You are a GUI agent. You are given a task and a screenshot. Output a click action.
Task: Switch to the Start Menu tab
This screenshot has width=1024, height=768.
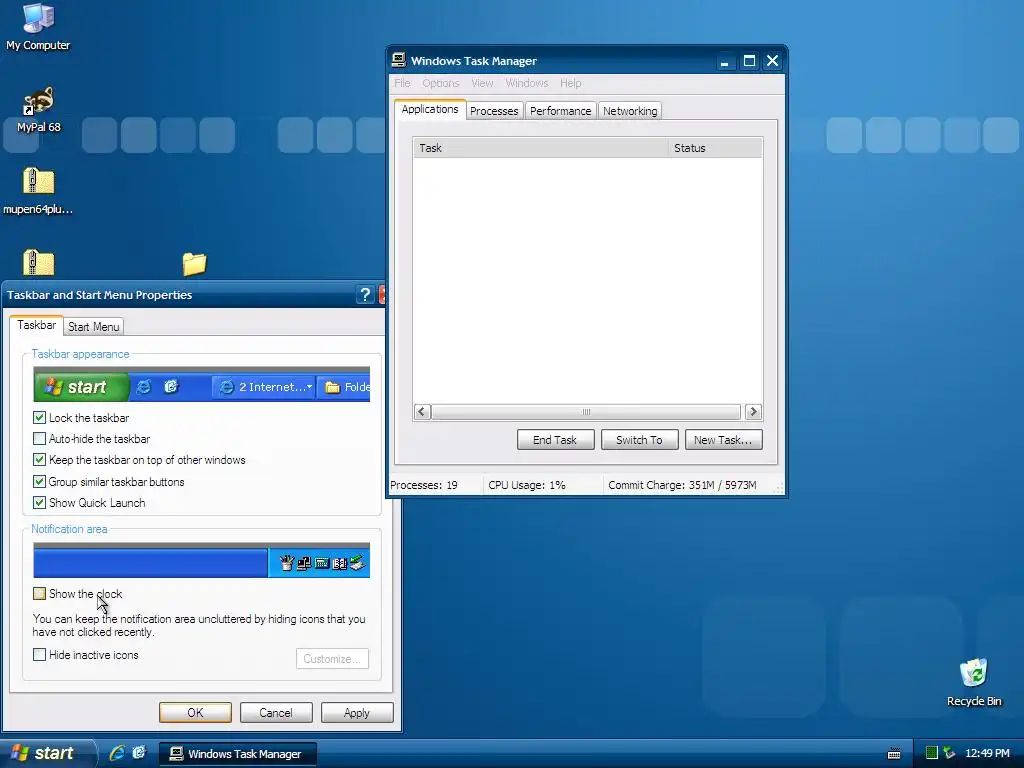(x=93, y=327)
